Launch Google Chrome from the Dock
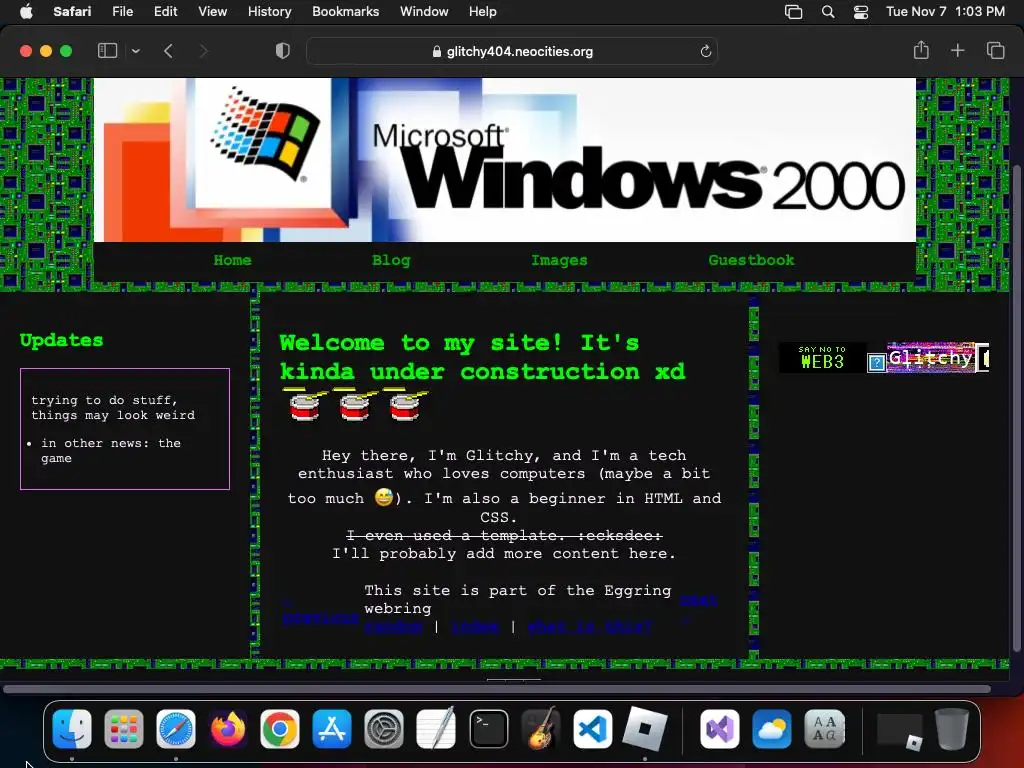 (280, 729)
